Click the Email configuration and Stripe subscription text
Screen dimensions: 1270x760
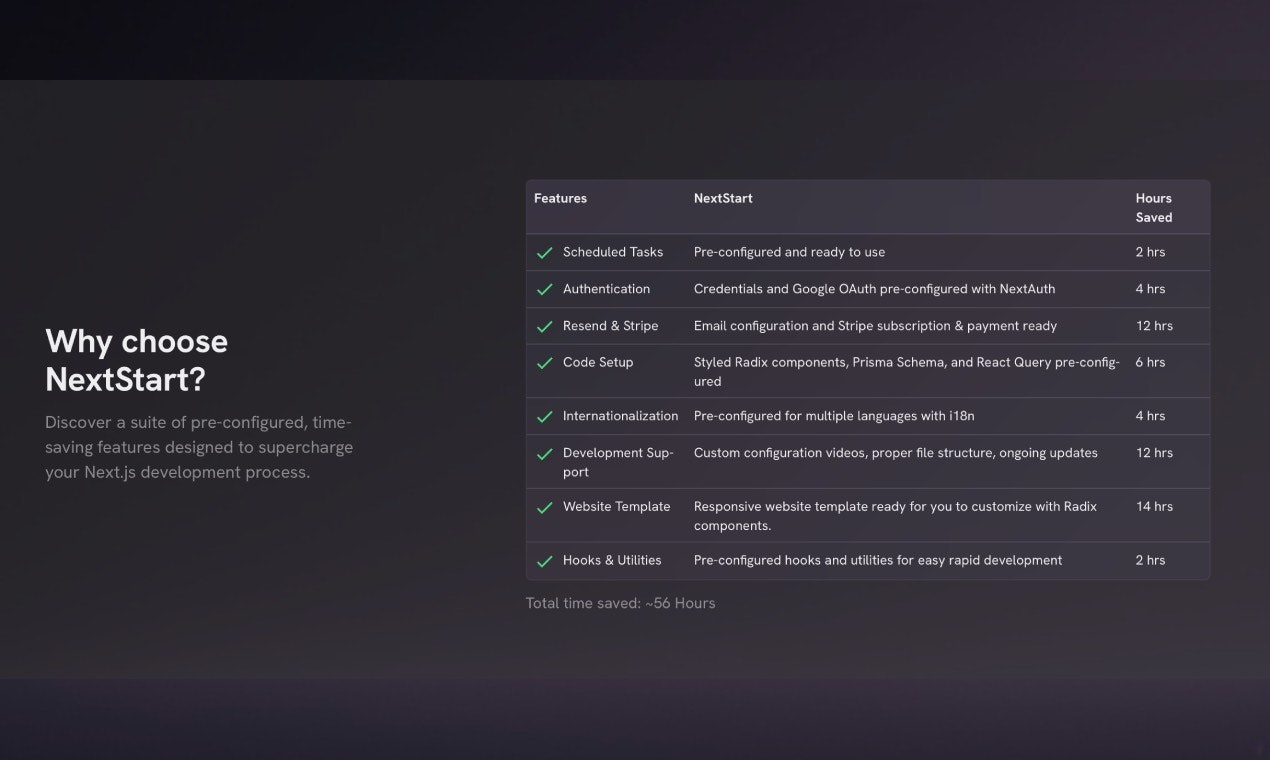pos(875,326)
